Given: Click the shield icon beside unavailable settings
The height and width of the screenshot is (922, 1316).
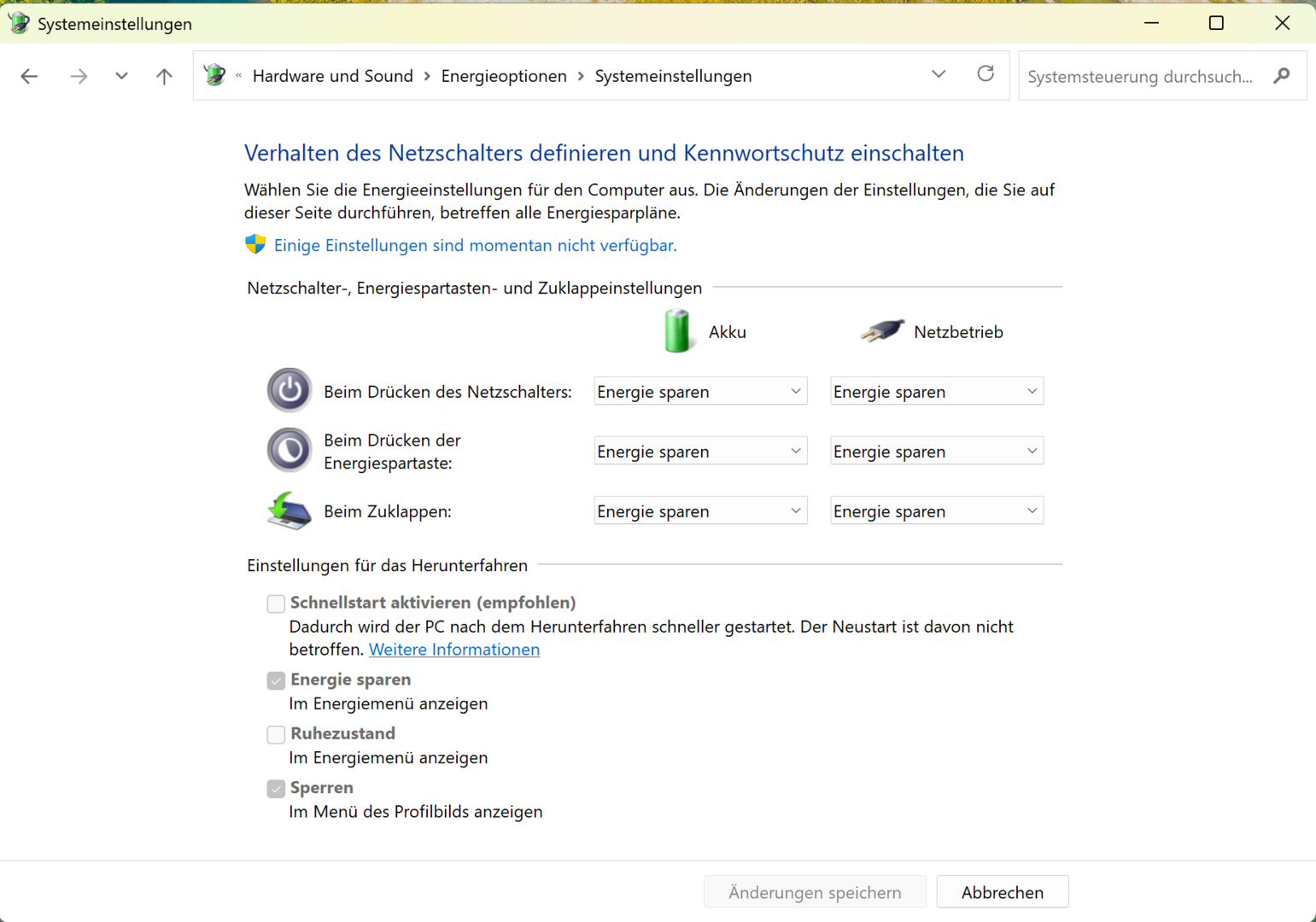Looking at the screenshot, I should tap(255, 245).
